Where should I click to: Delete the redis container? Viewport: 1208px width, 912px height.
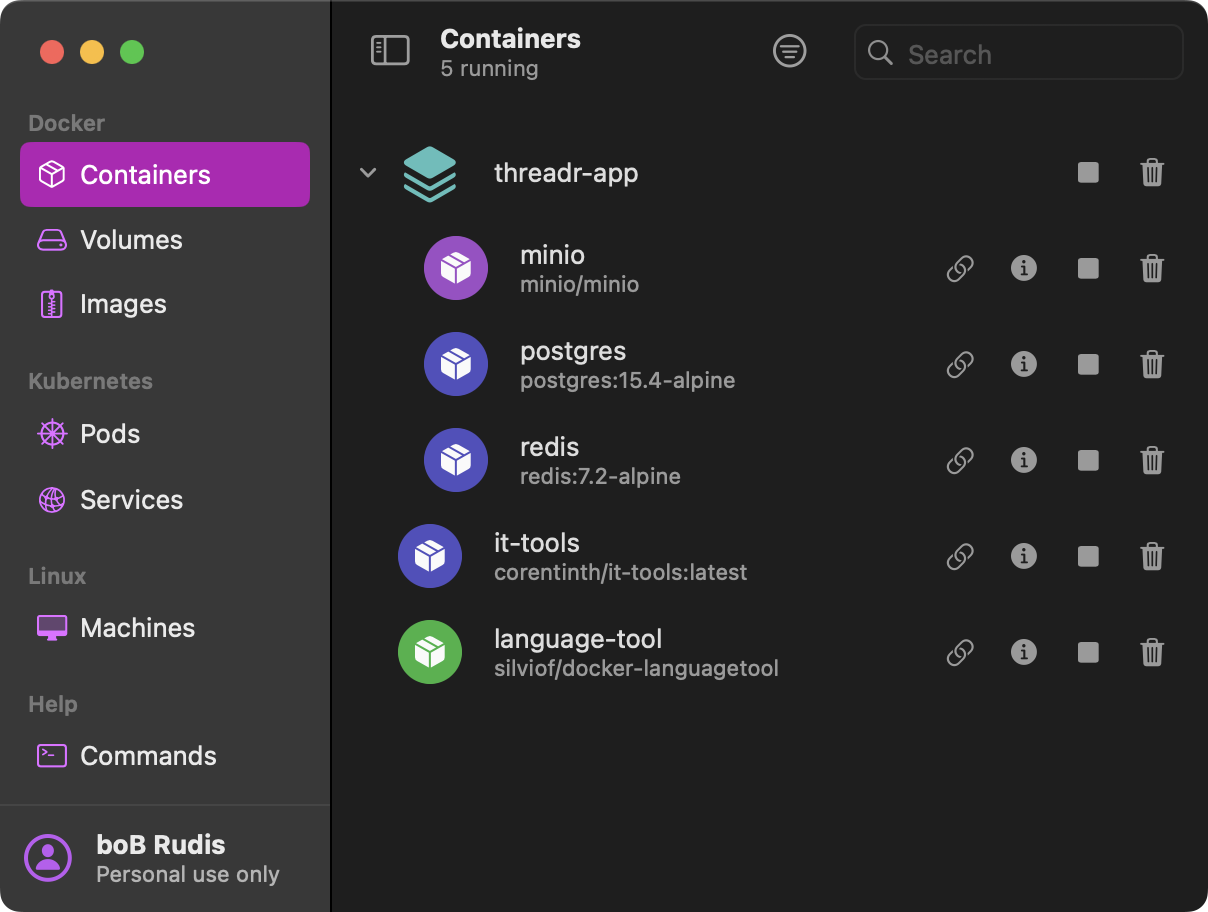click(x=1152, y=460)
